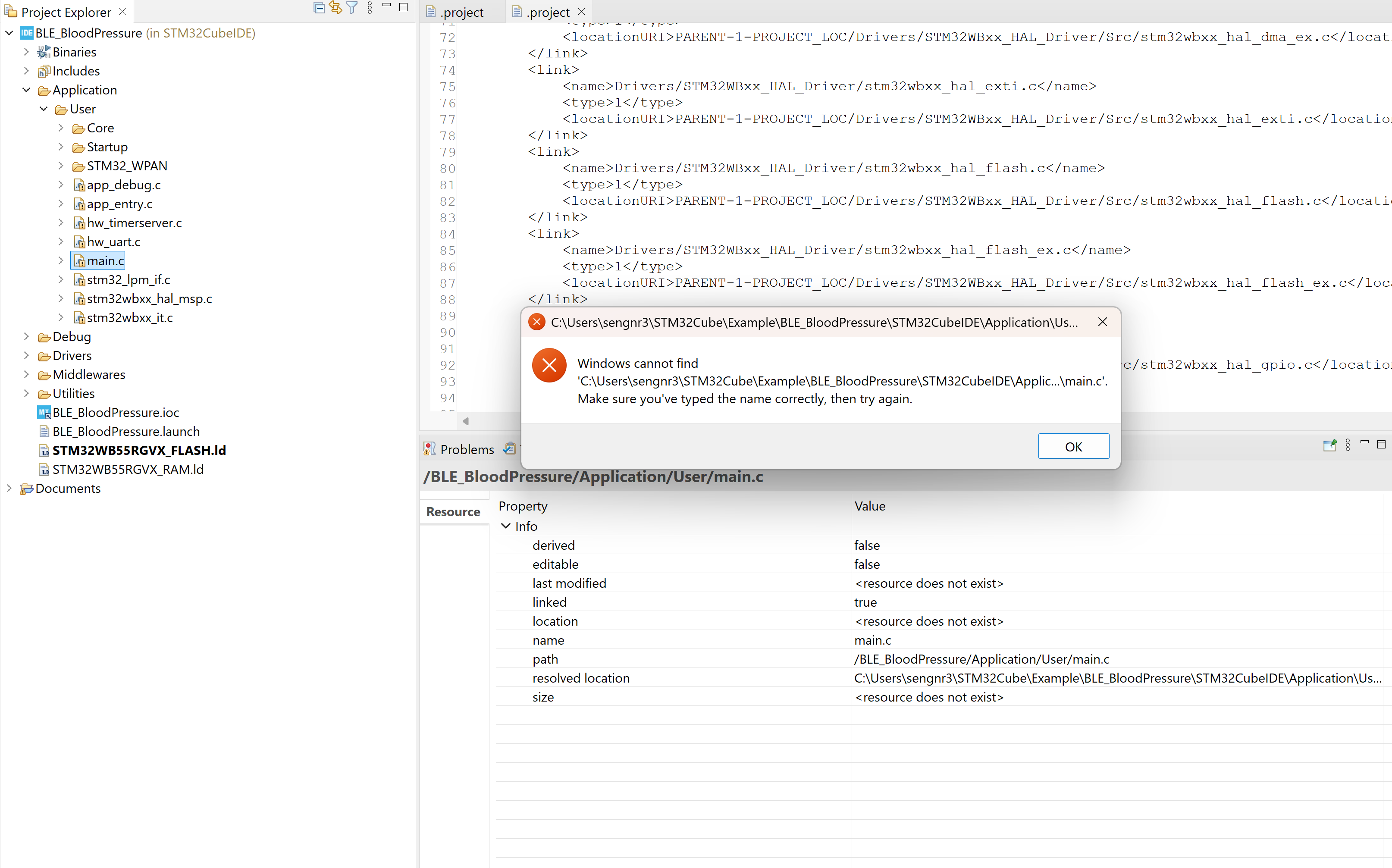The height and width of the screenshot is (868, 1392).
Task: Click editor horizontal scroll left arrow
Action: pyautogui.click(x=466, y=421)
